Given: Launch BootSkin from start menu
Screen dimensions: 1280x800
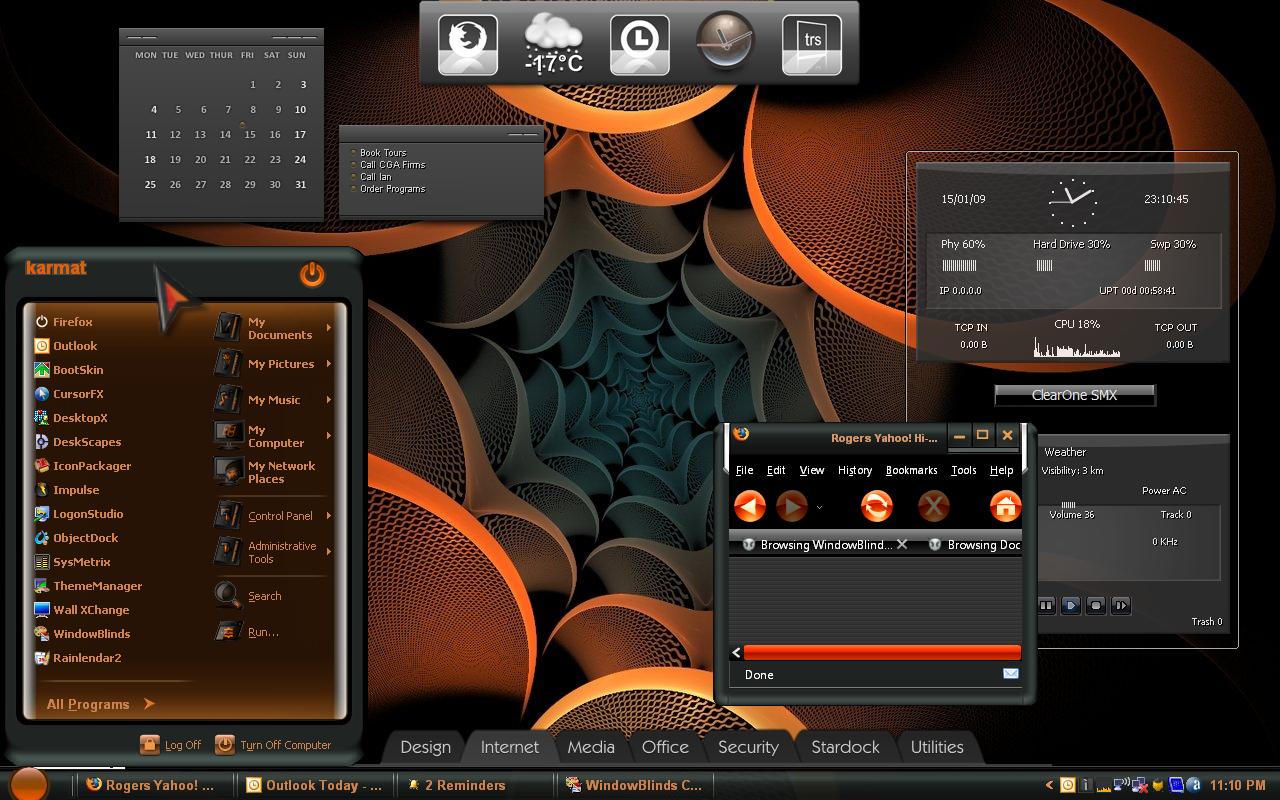Looking at the screenshot, I should (69, 370).
